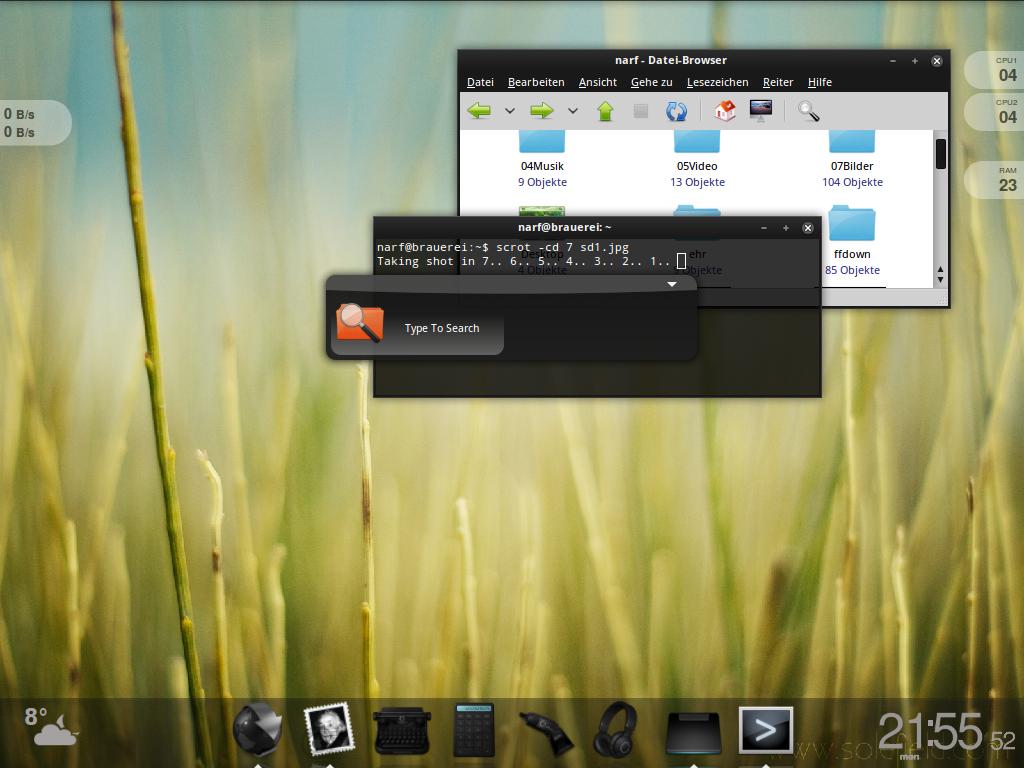Screen dimensions: 1024x768
Task: Click the greyed stop loading button
Action: (x=641, y=111)
